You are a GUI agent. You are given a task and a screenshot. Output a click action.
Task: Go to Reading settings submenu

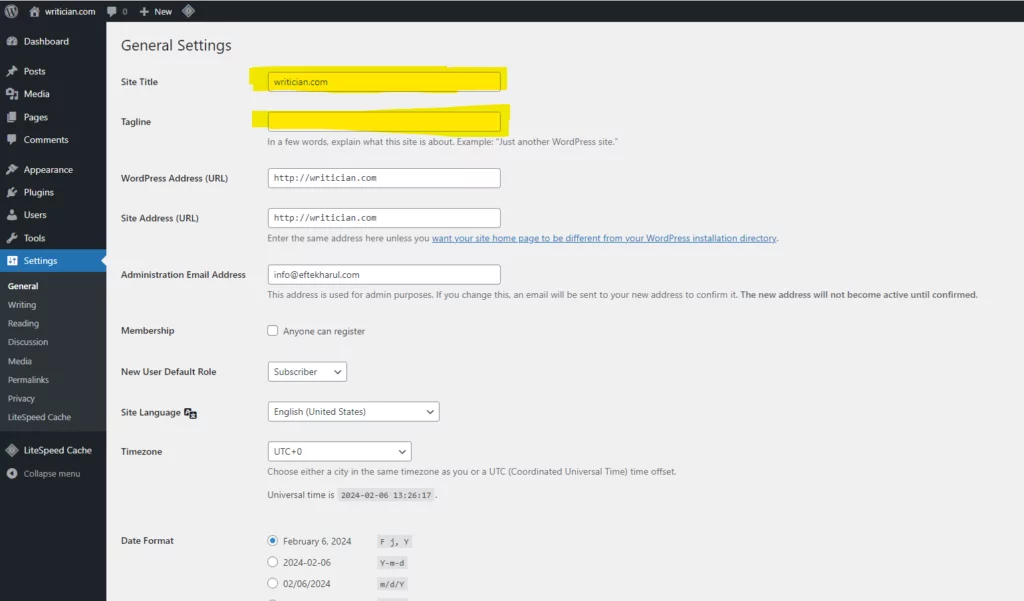coord(23,323)
